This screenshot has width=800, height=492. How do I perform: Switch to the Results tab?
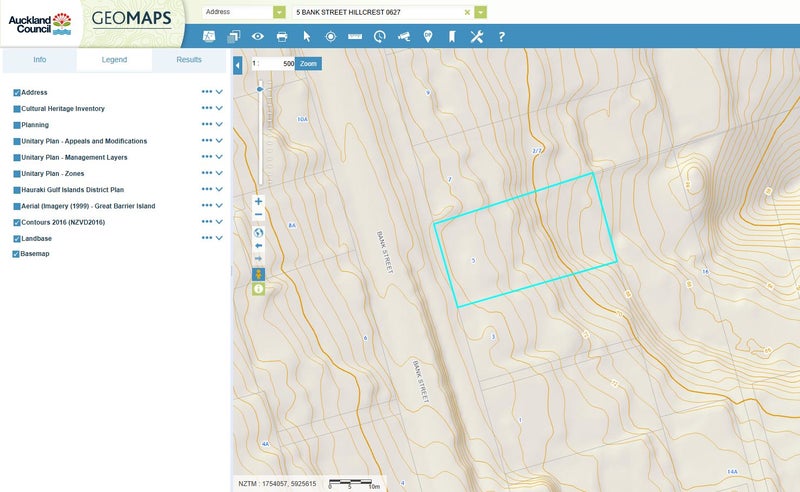[189, 60]
